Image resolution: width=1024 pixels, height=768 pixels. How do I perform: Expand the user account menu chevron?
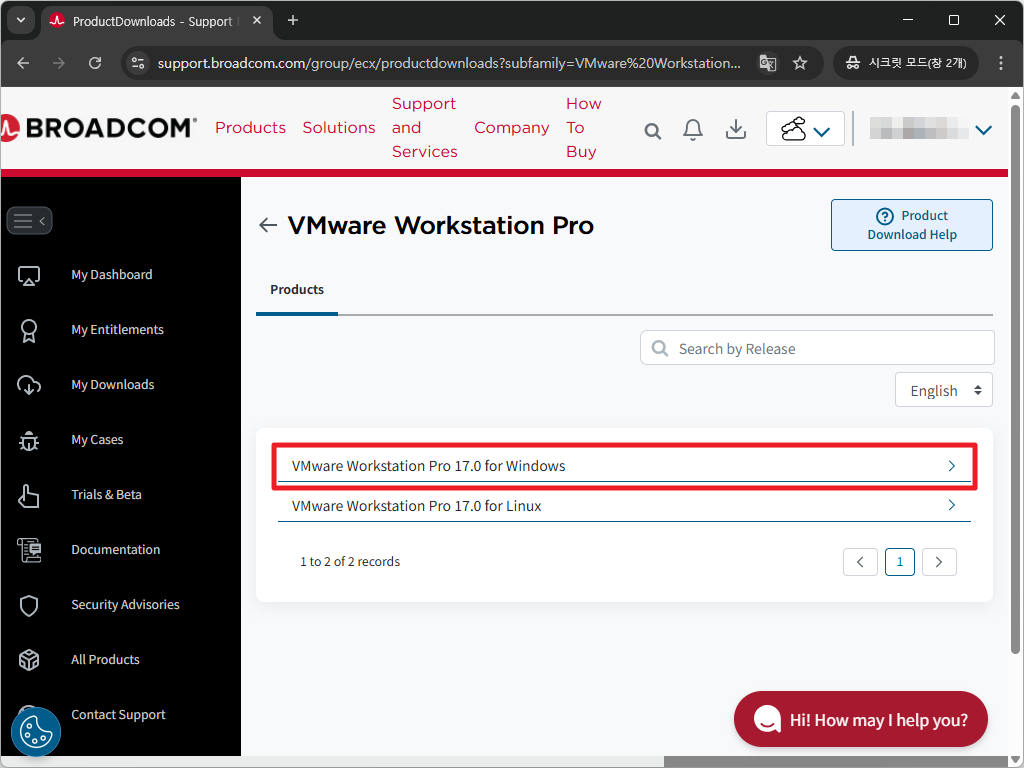tap(984, 130)
